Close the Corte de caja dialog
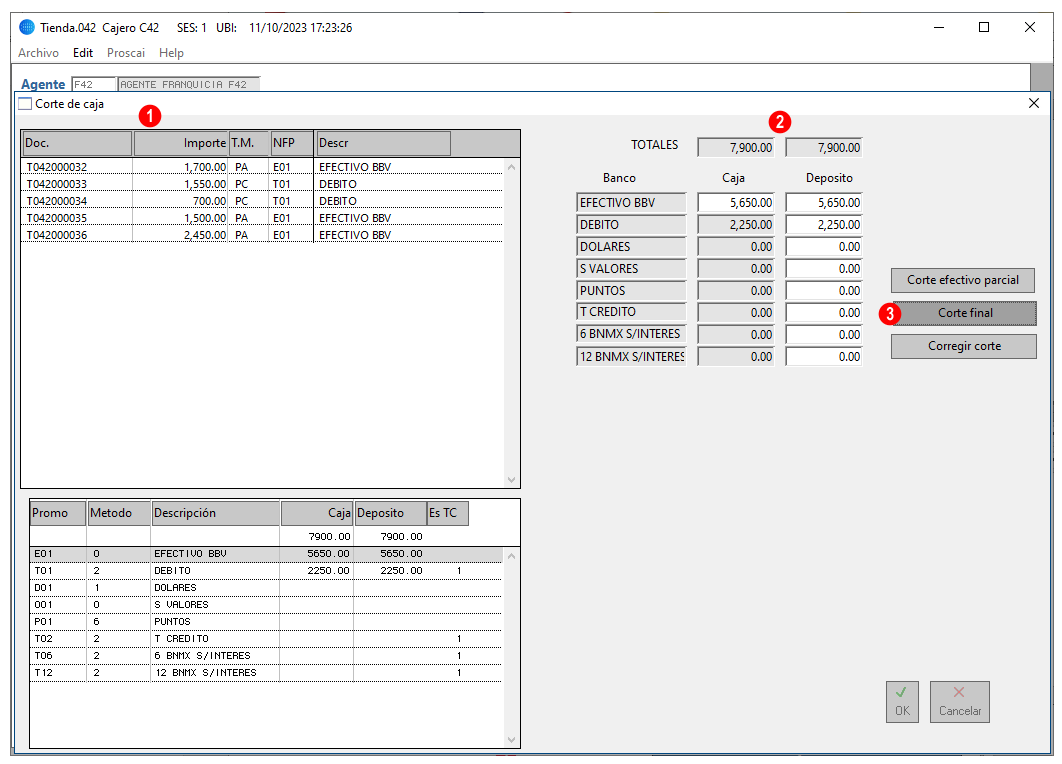This screenshot has width=1062, height=764. [x=1034, y=103]
